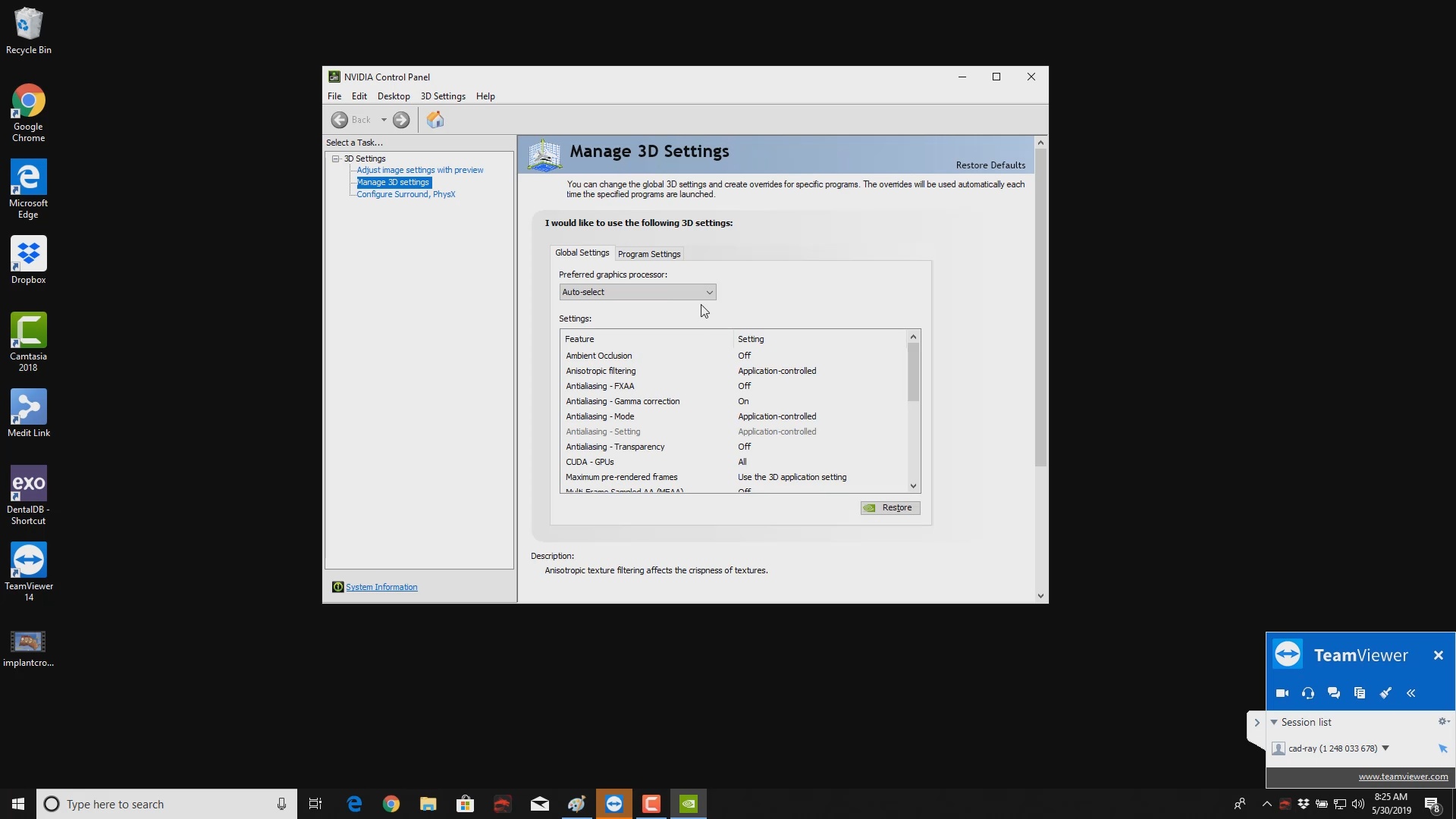Switch to Program Settings tab

(649, 254)
